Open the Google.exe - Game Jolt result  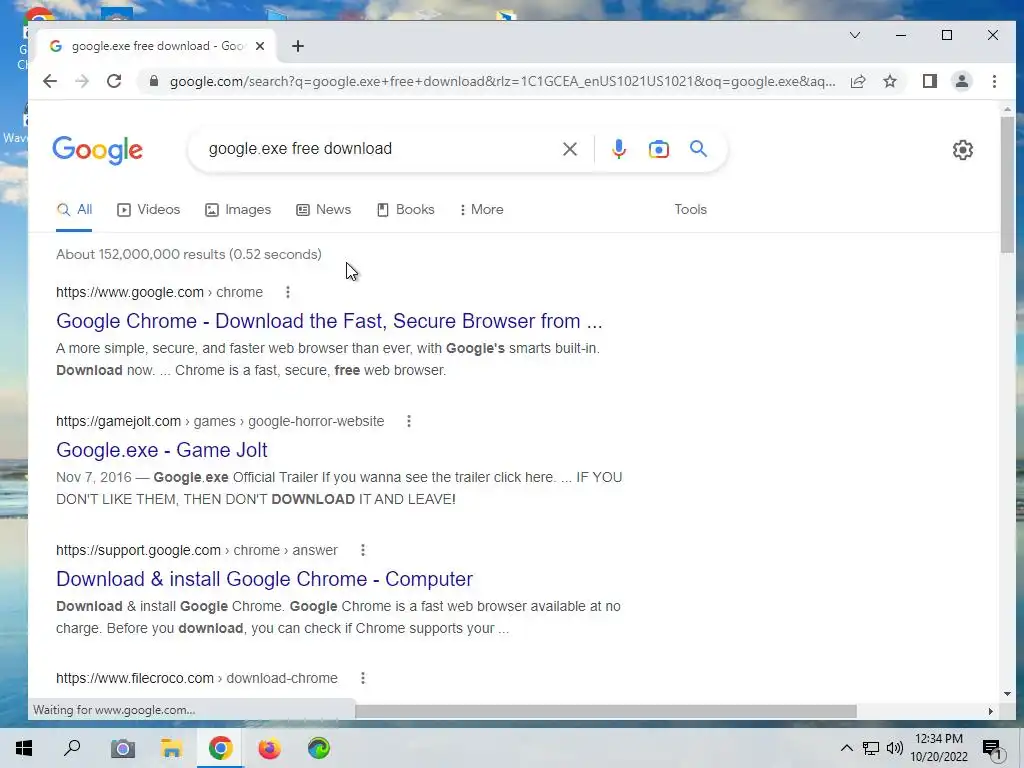tap(162, 450)
